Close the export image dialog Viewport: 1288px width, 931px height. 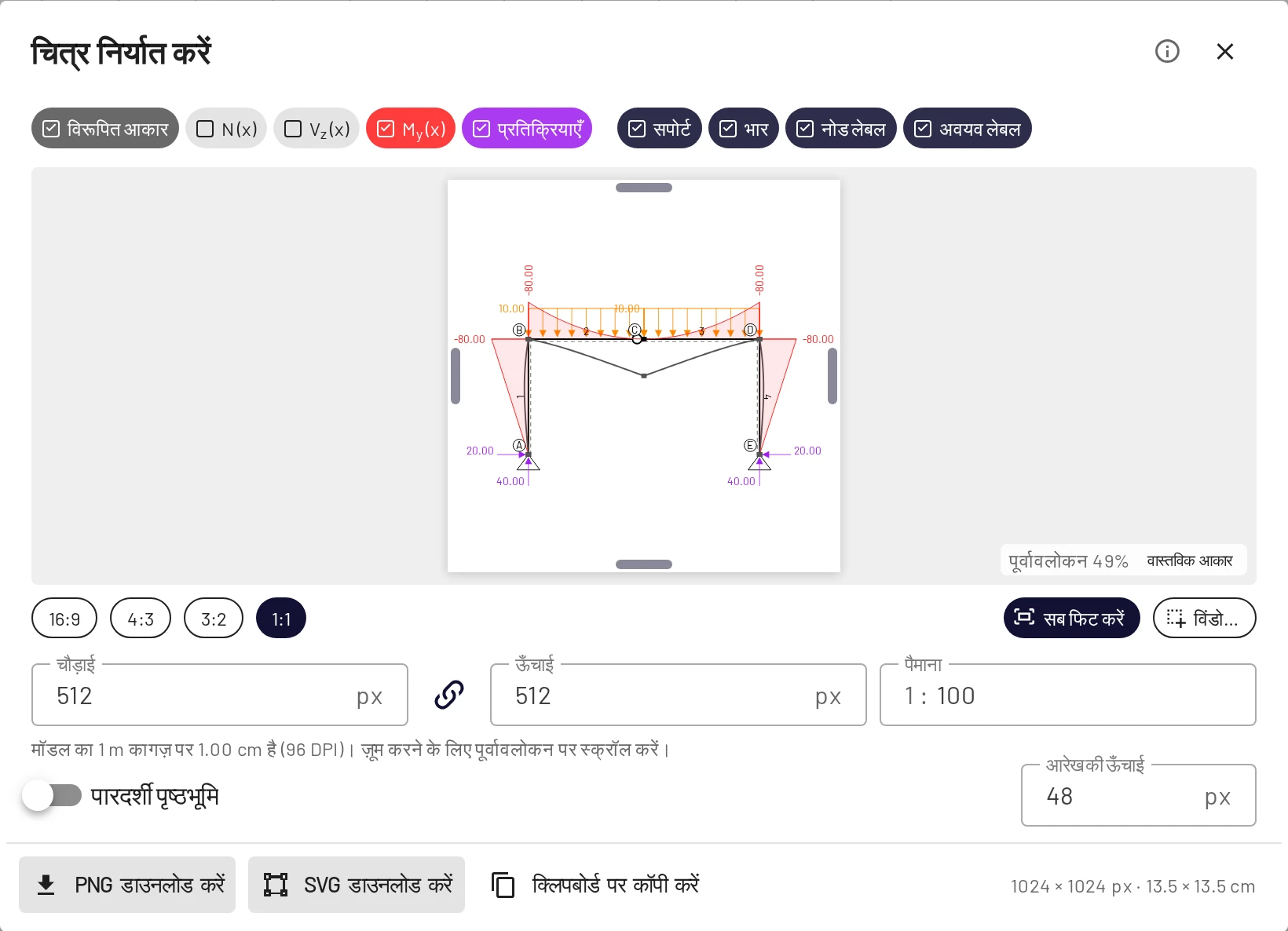(x=1225, y=52)
